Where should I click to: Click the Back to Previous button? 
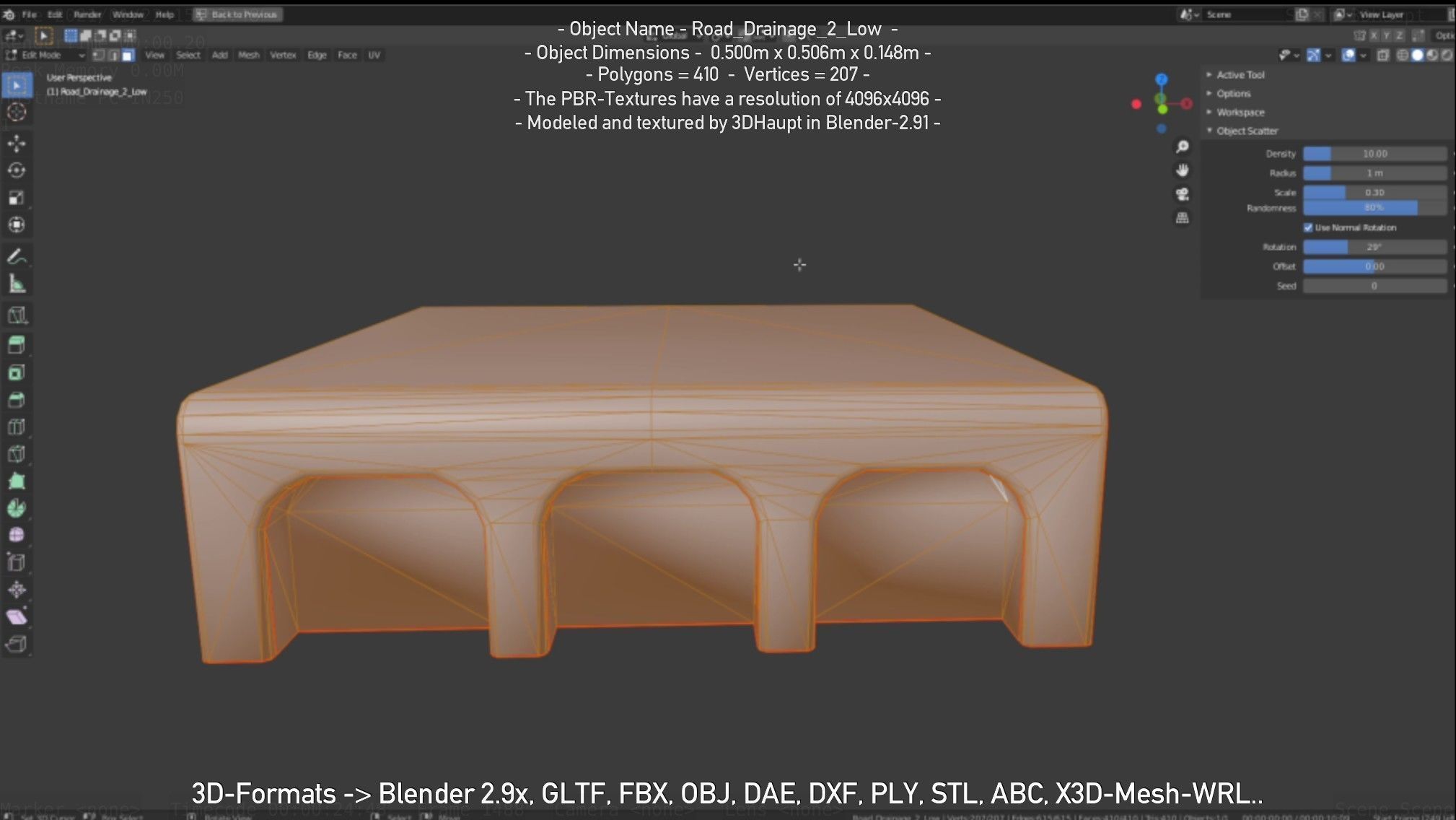click(x=237, y=14)
